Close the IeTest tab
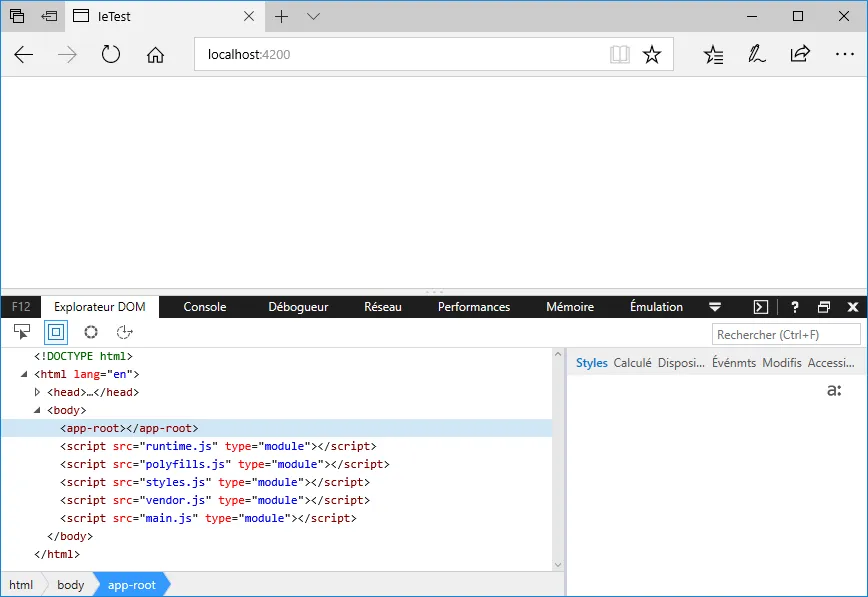 (x=249, y=17)
